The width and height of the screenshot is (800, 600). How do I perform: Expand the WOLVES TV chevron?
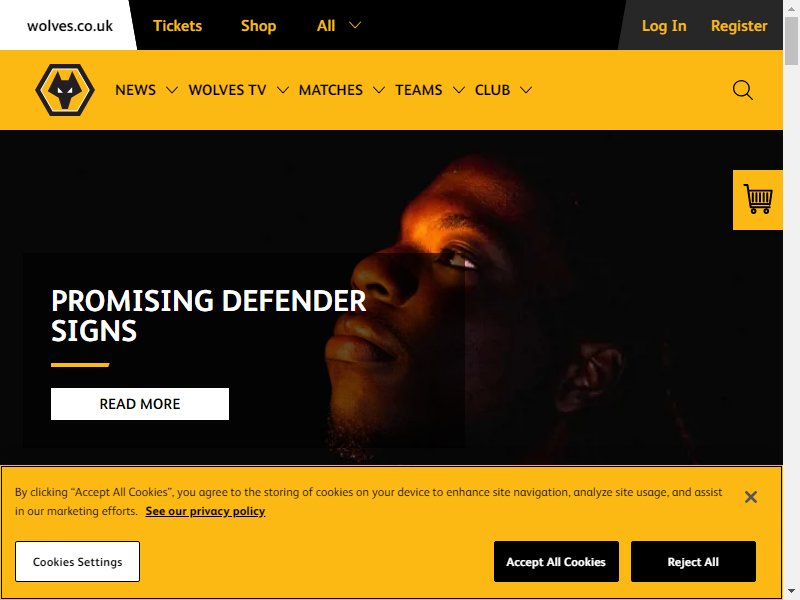283,90
